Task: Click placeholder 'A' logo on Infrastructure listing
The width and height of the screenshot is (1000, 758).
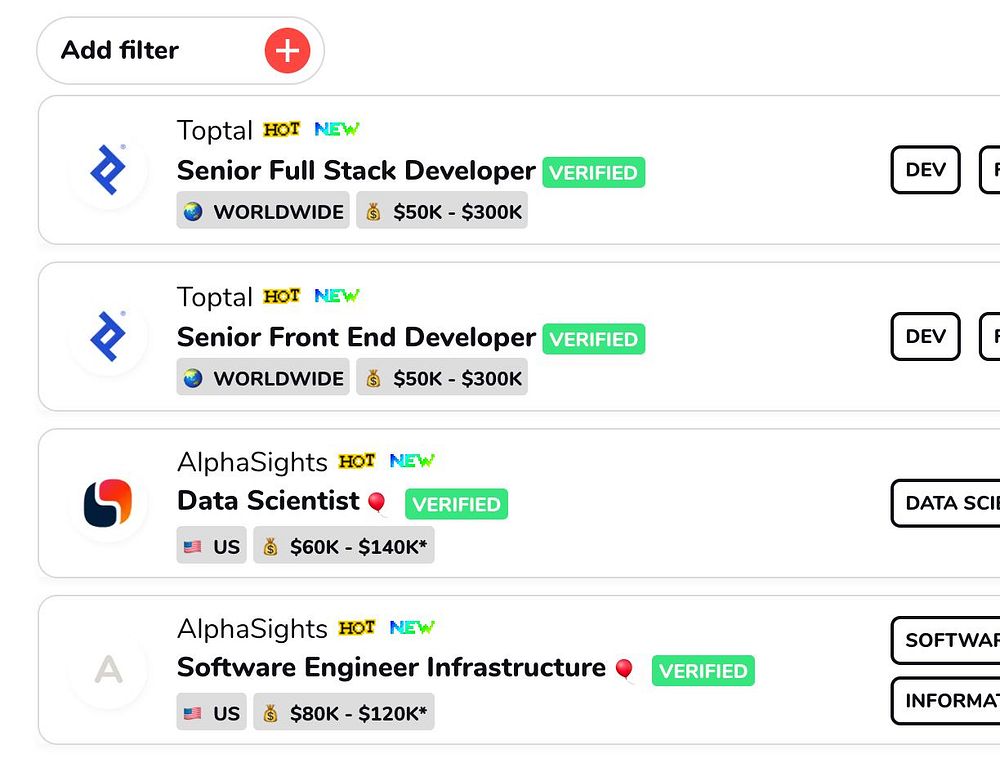Action: [x=108, y=670]
